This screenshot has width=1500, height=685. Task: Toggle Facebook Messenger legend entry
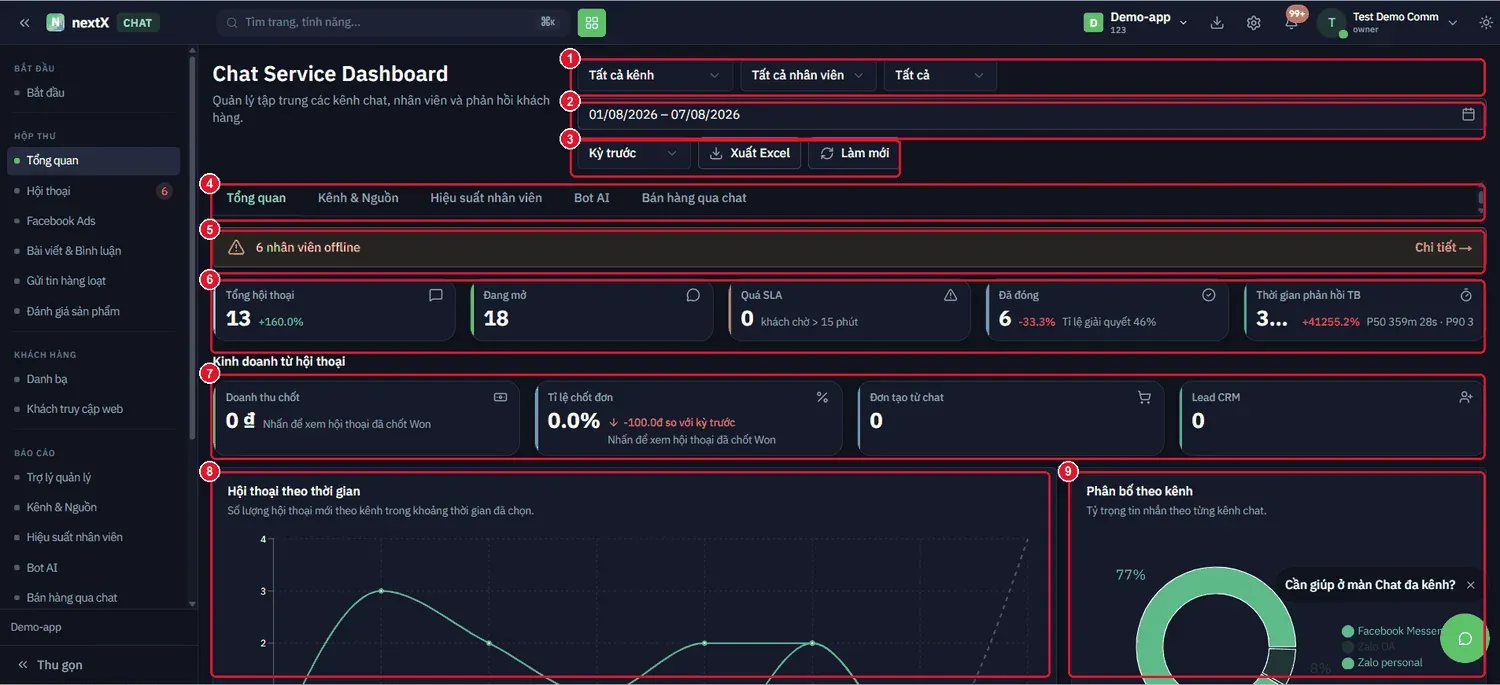1392,631
